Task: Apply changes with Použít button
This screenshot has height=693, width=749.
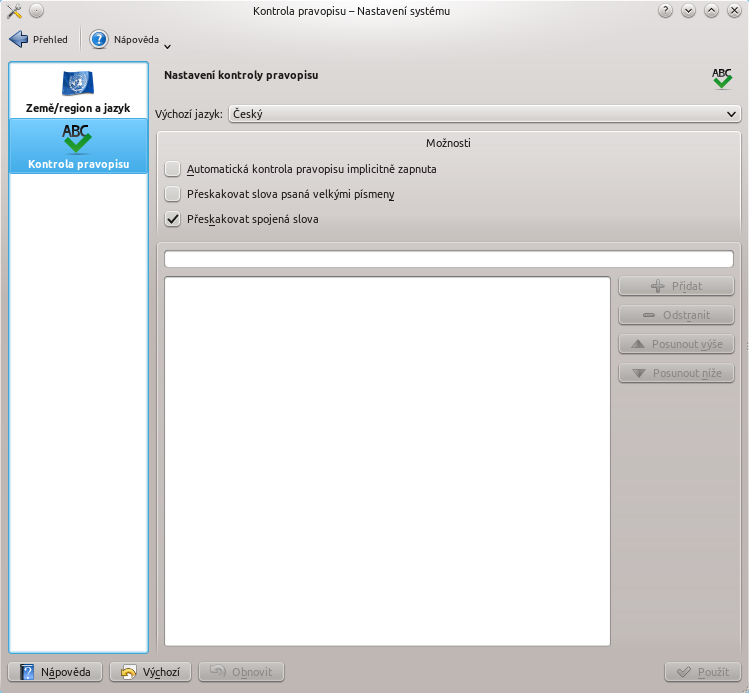Action: [x=703, y=672]
